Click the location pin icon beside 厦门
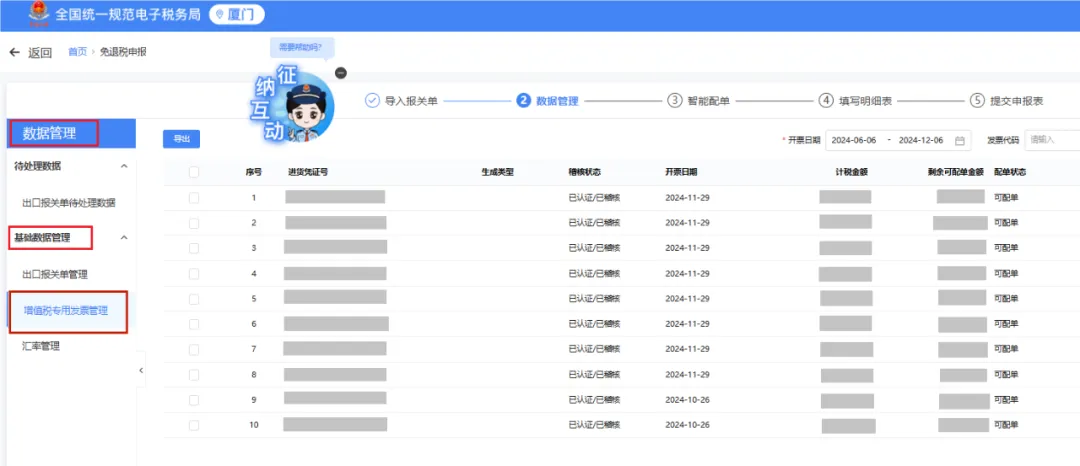 tap(220, 14)
